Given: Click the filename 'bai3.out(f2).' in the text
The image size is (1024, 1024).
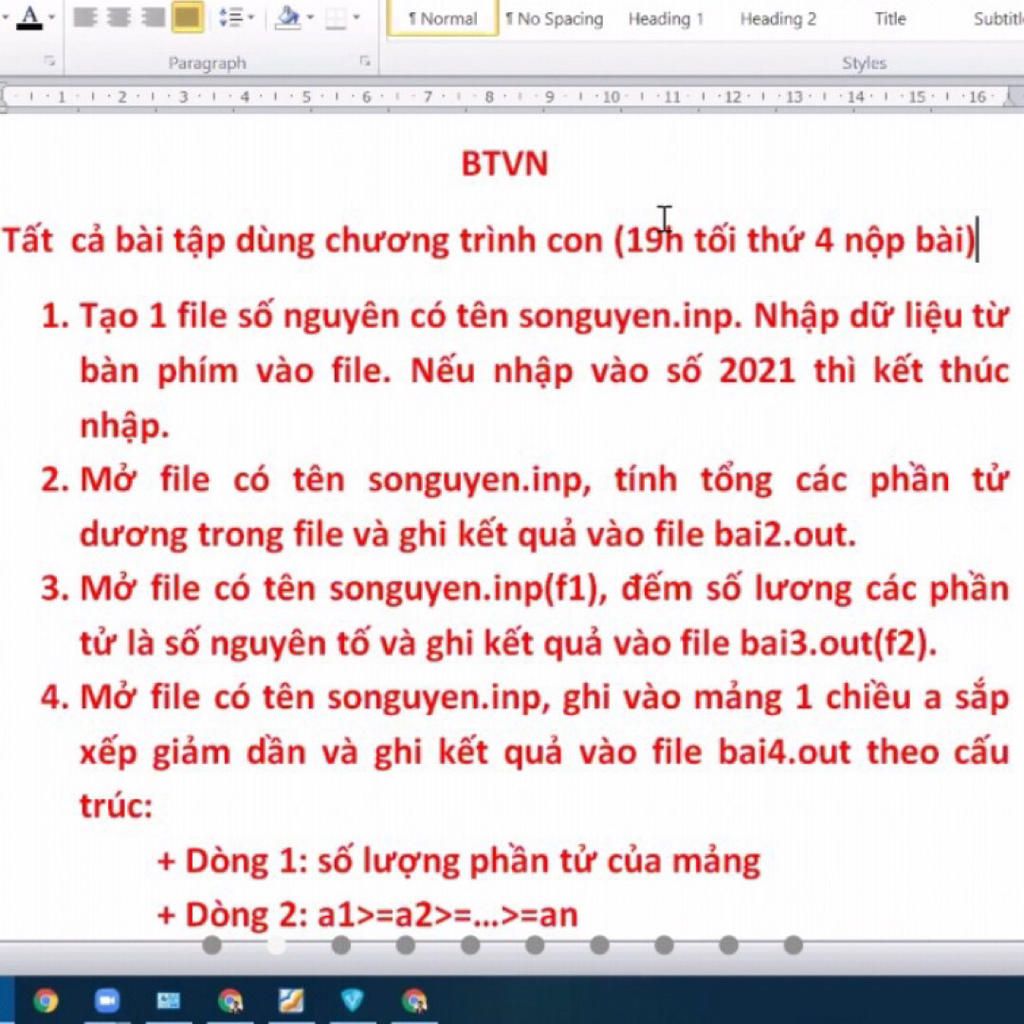Looking at the screenshot, I should click(838, 643).
